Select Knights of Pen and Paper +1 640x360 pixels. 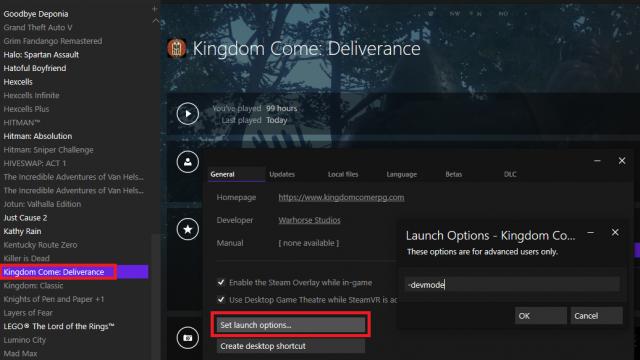click(x=53, y=299)
